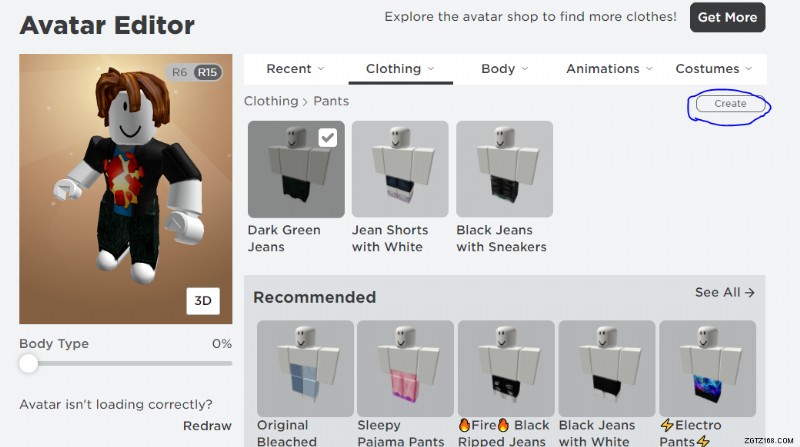800x447 pixels.
Task: Select the Jean Shorts with White pants thumbnail
Action: pyautogui.click(x=400, y=169)
